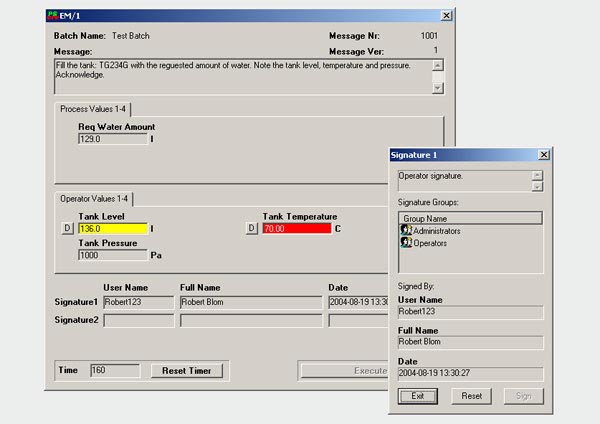Image resolution: width=600 pixels, height=424 pixels.
Task: Click the Signature1 User Name field
Action: click(x=138, y=301)
